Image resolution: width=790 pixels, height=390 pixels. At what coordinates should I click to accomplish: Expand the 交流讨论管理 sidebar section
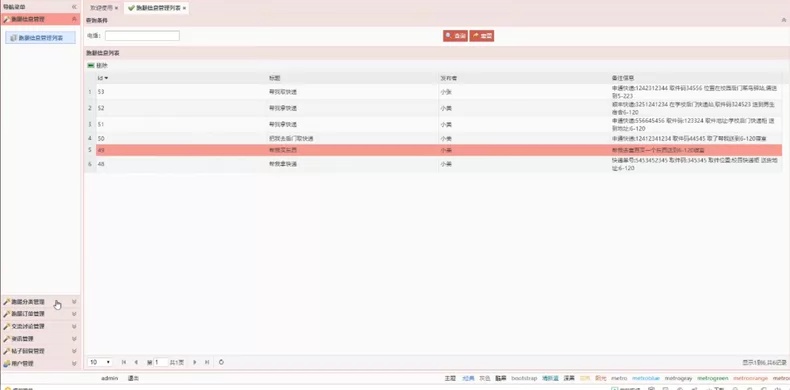point(40,327)
